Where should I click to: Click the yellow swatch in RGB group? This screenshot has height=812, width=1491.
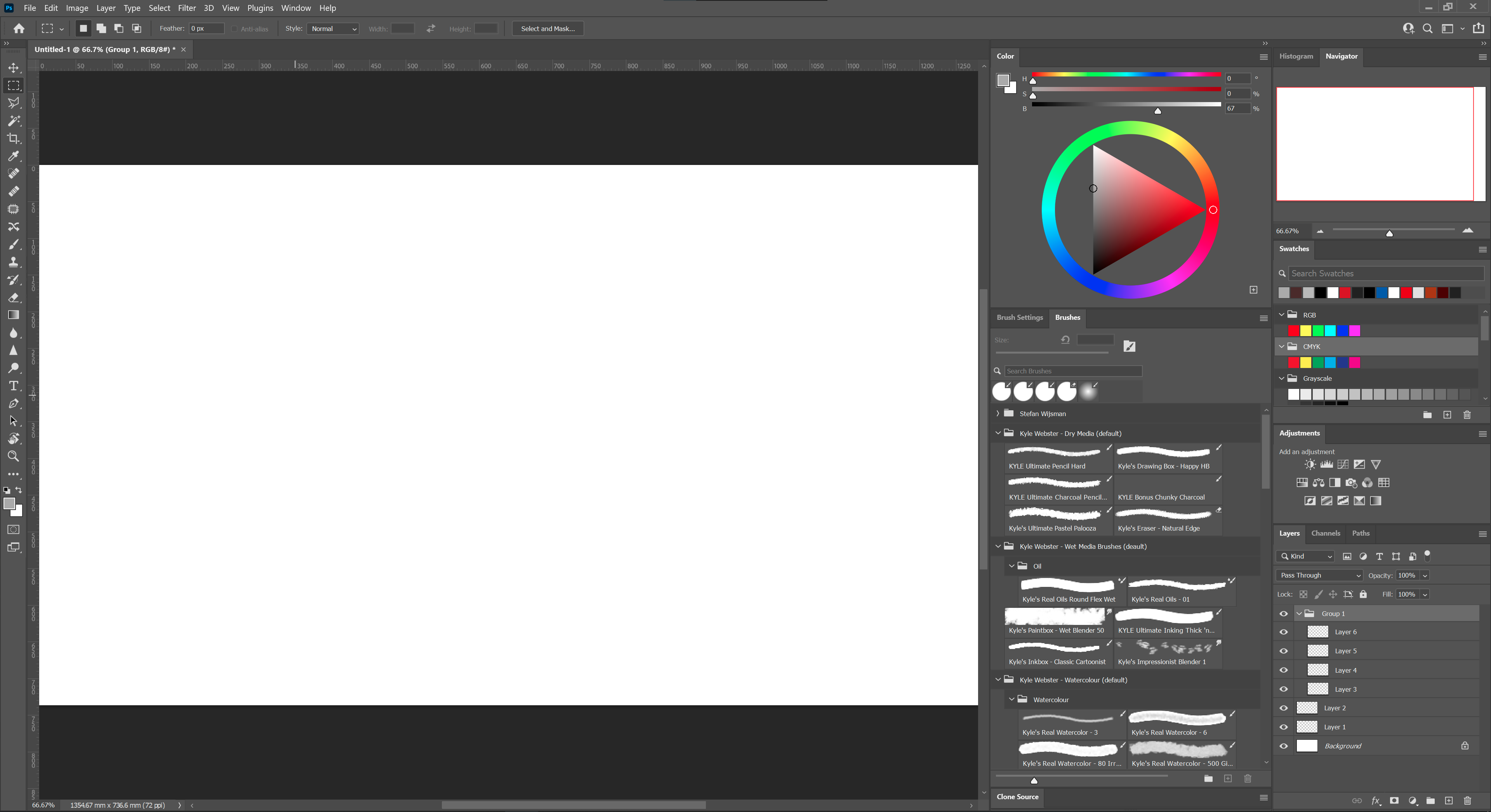pos(1306,331)
